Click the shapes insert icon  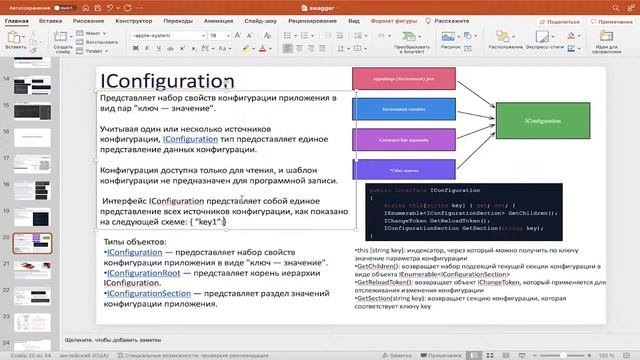[468, 36]
